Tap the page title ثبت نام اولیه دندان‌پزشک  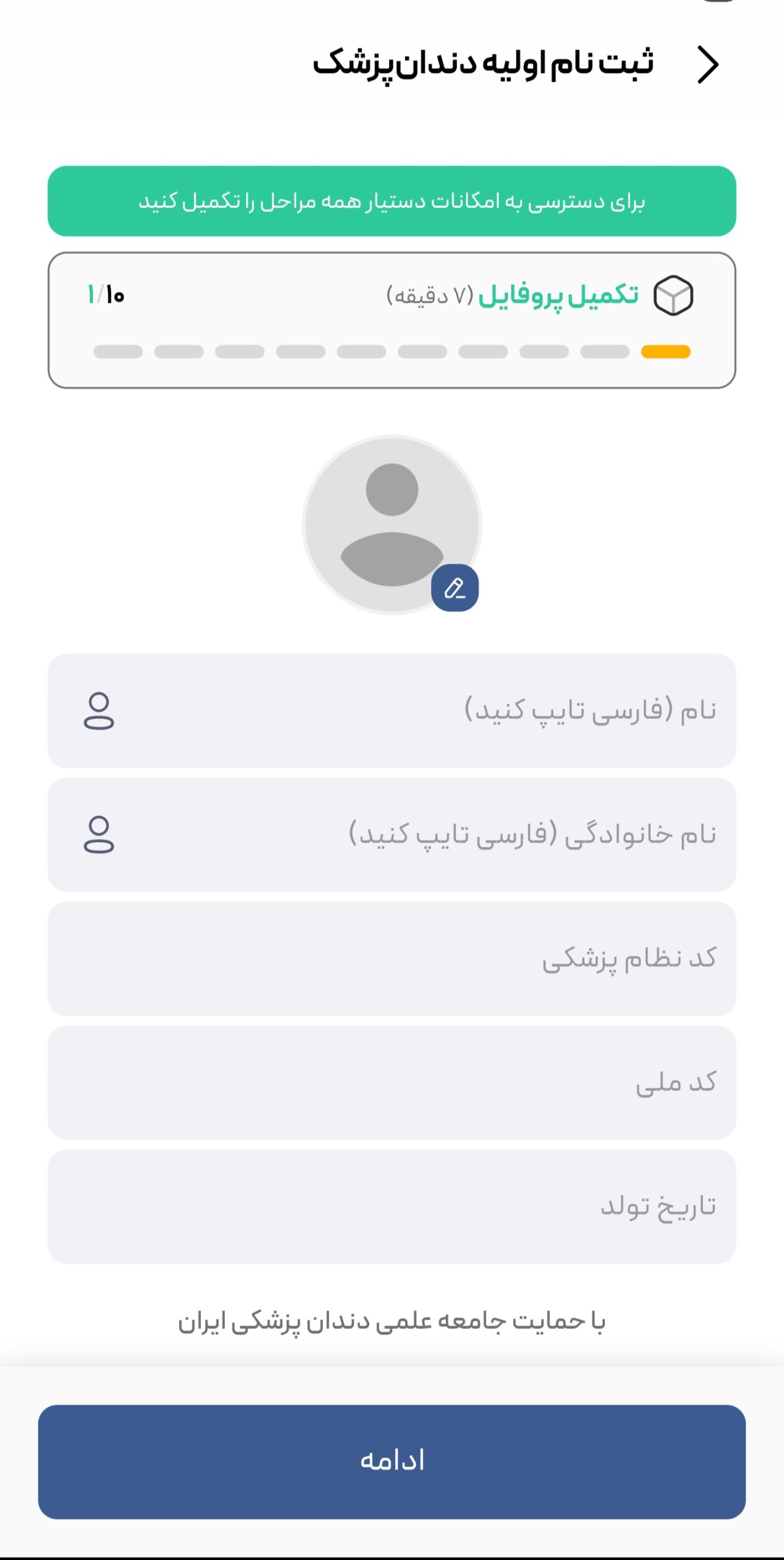(x=482, y=65)
